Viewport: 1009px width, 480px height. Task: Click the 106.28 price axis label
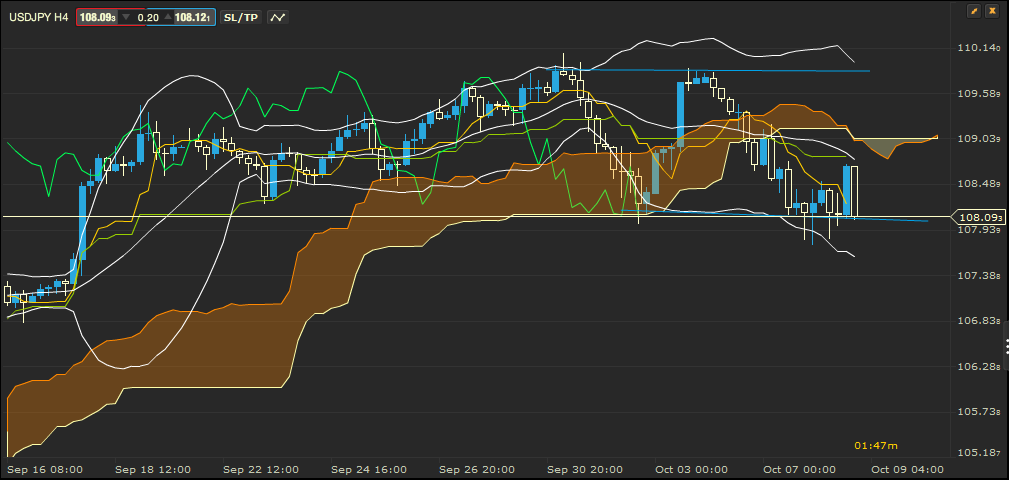click(977, 367)
